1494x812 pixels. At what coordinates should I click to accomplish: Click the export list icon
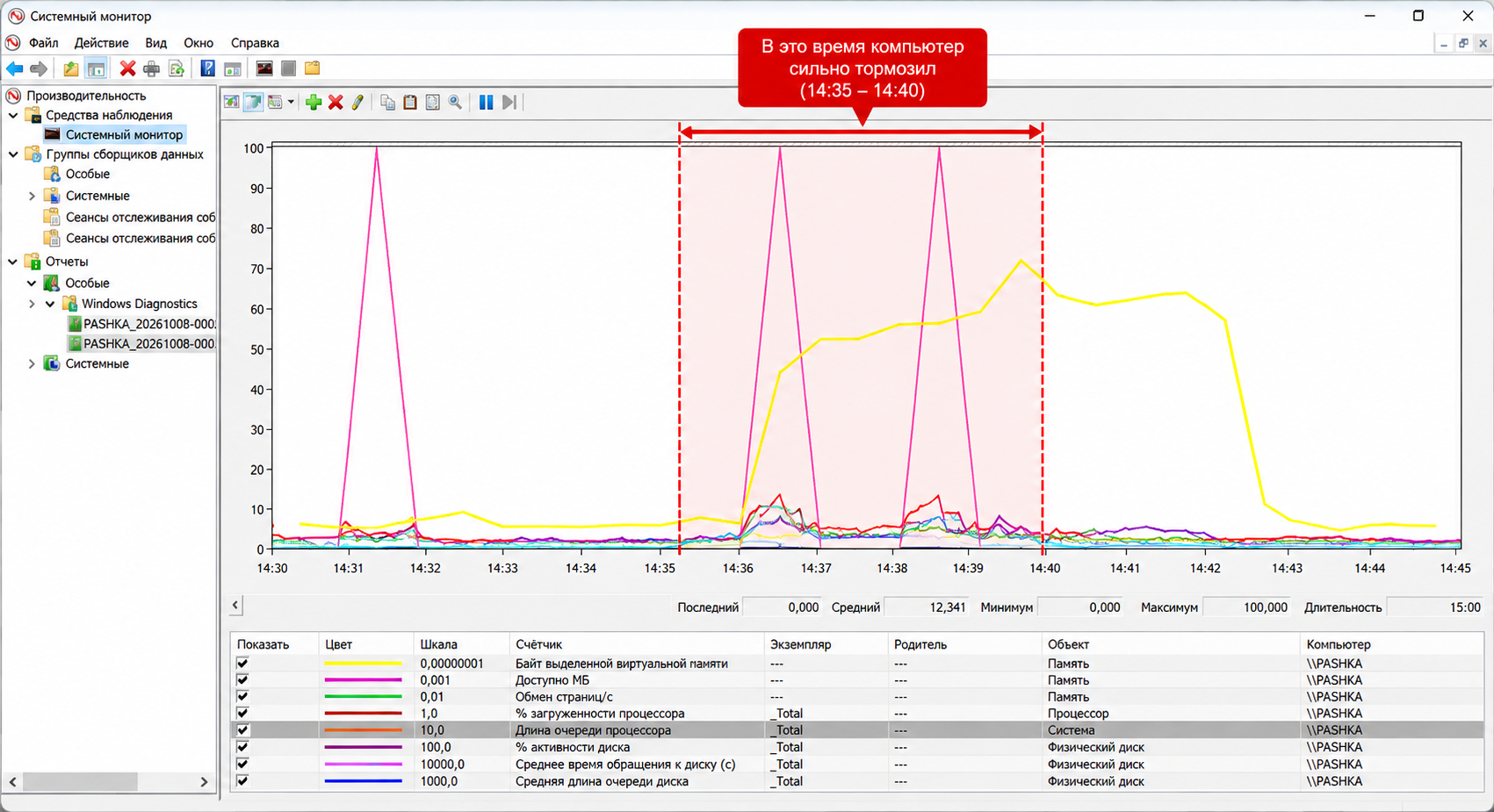pyautogui.click(x=177, y=68)
